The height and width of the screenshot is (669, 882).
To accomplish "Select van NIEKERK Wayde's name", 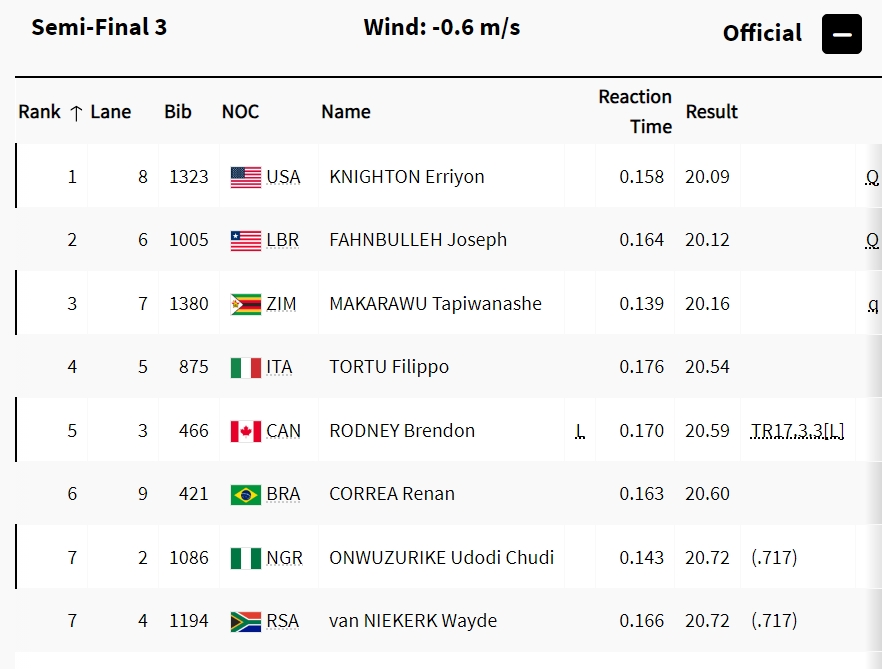I will tap(412, 621).
